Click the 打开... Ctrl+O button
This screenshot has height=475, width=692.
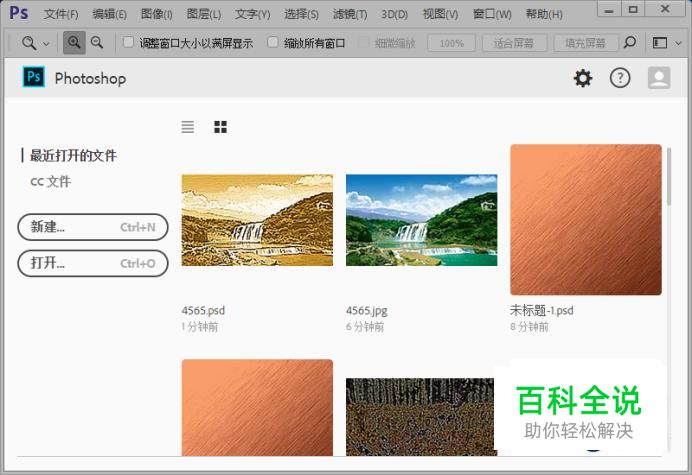click(93, 263)
